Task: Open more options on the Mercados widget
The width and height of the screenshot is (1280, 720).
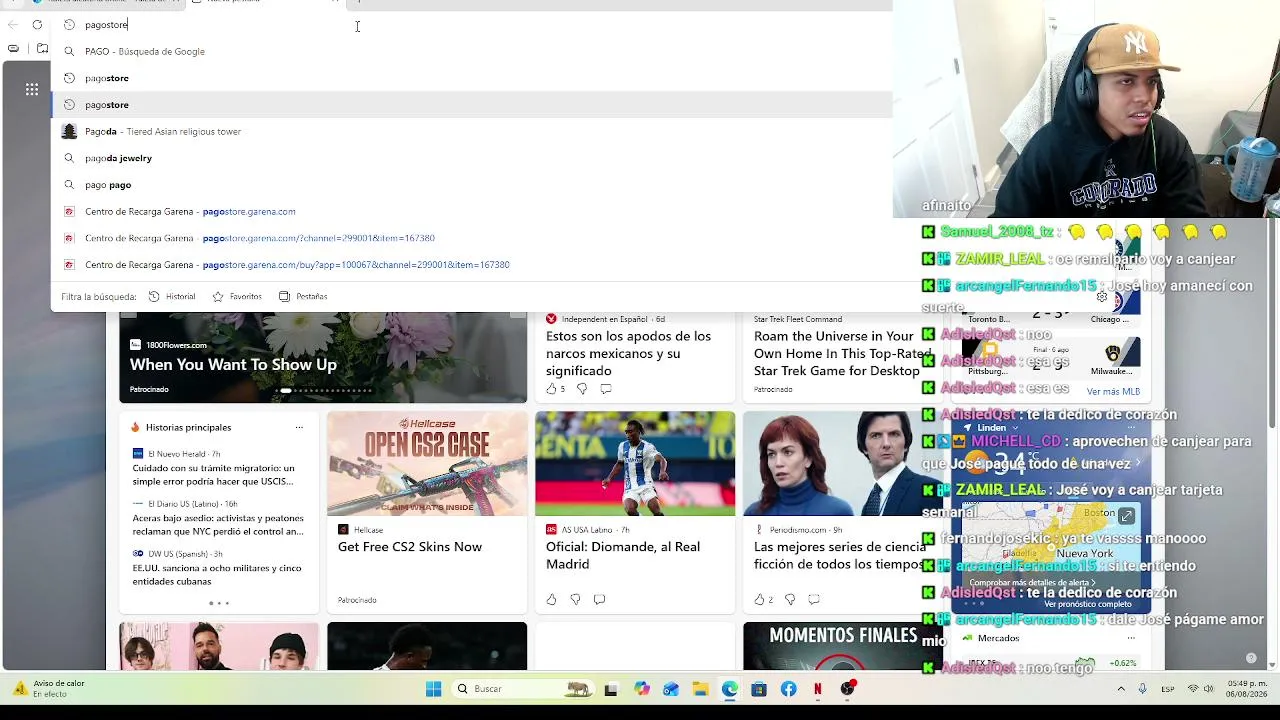Action: pyautogui.click(x=1131, y=638)
